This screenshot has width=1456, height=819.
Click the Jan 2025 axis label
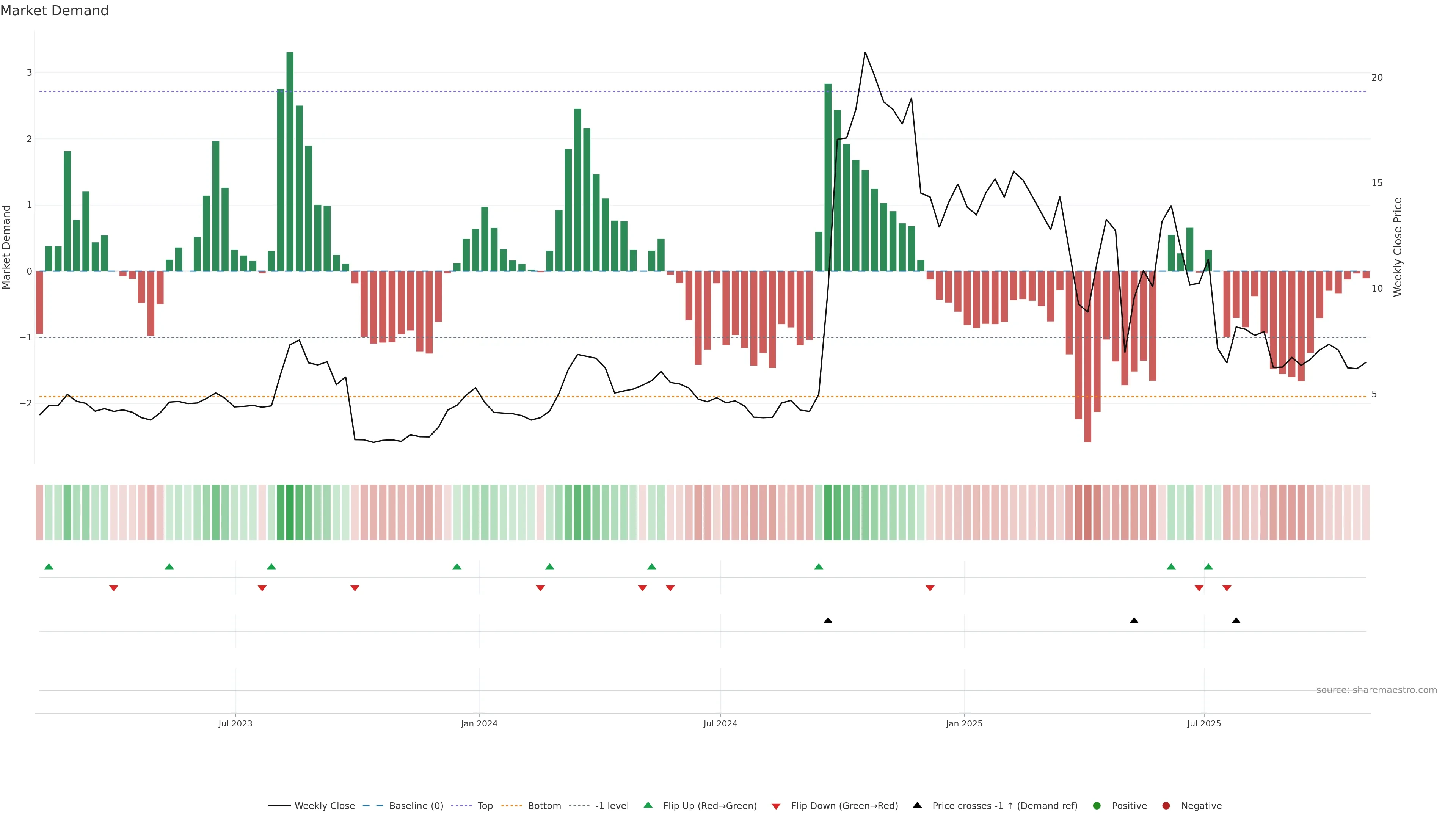(964, 724)
